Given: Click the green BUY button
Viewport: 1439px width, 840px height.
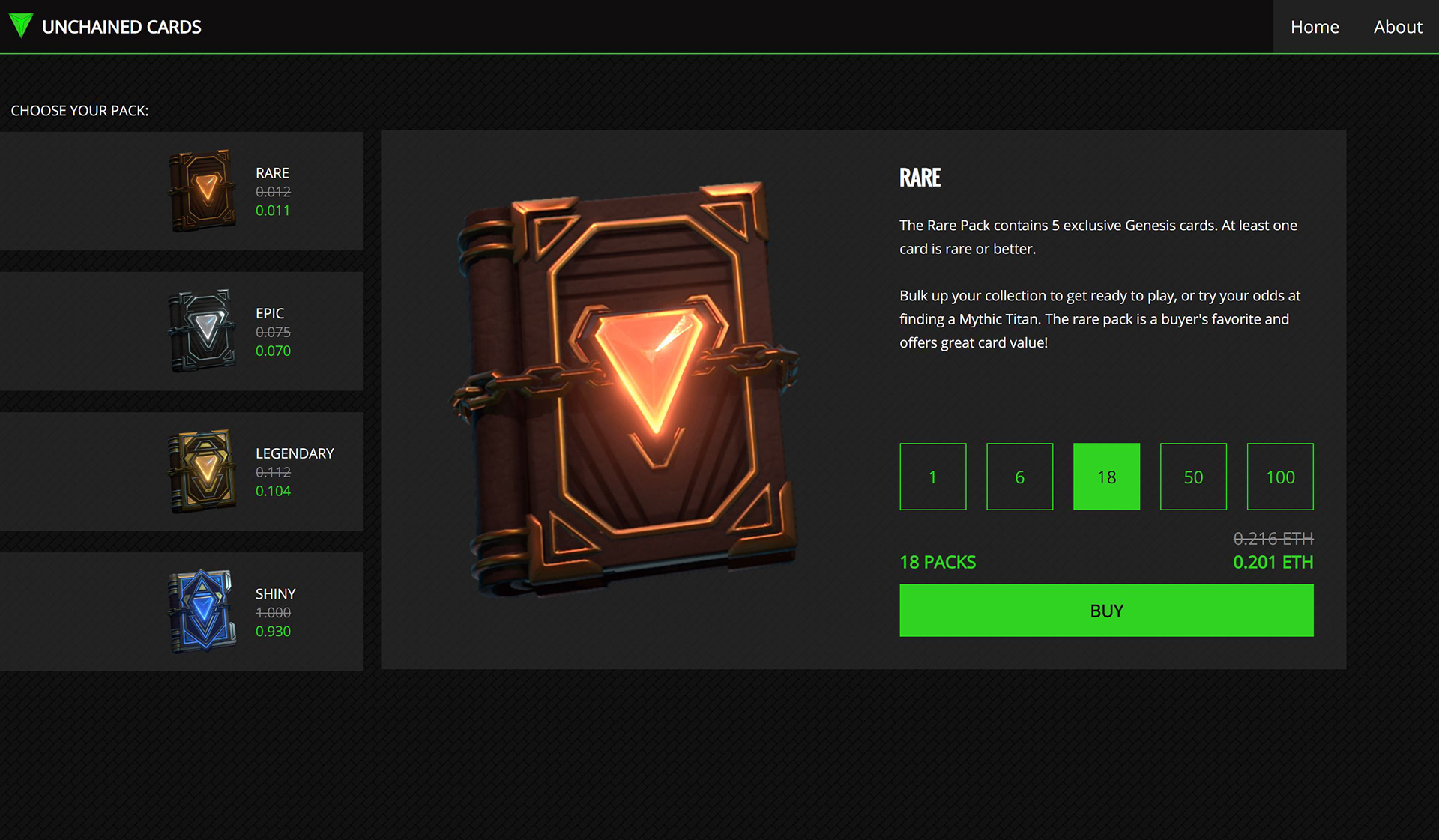Looking at the screenshot, I should click(x=1106, y=611).
